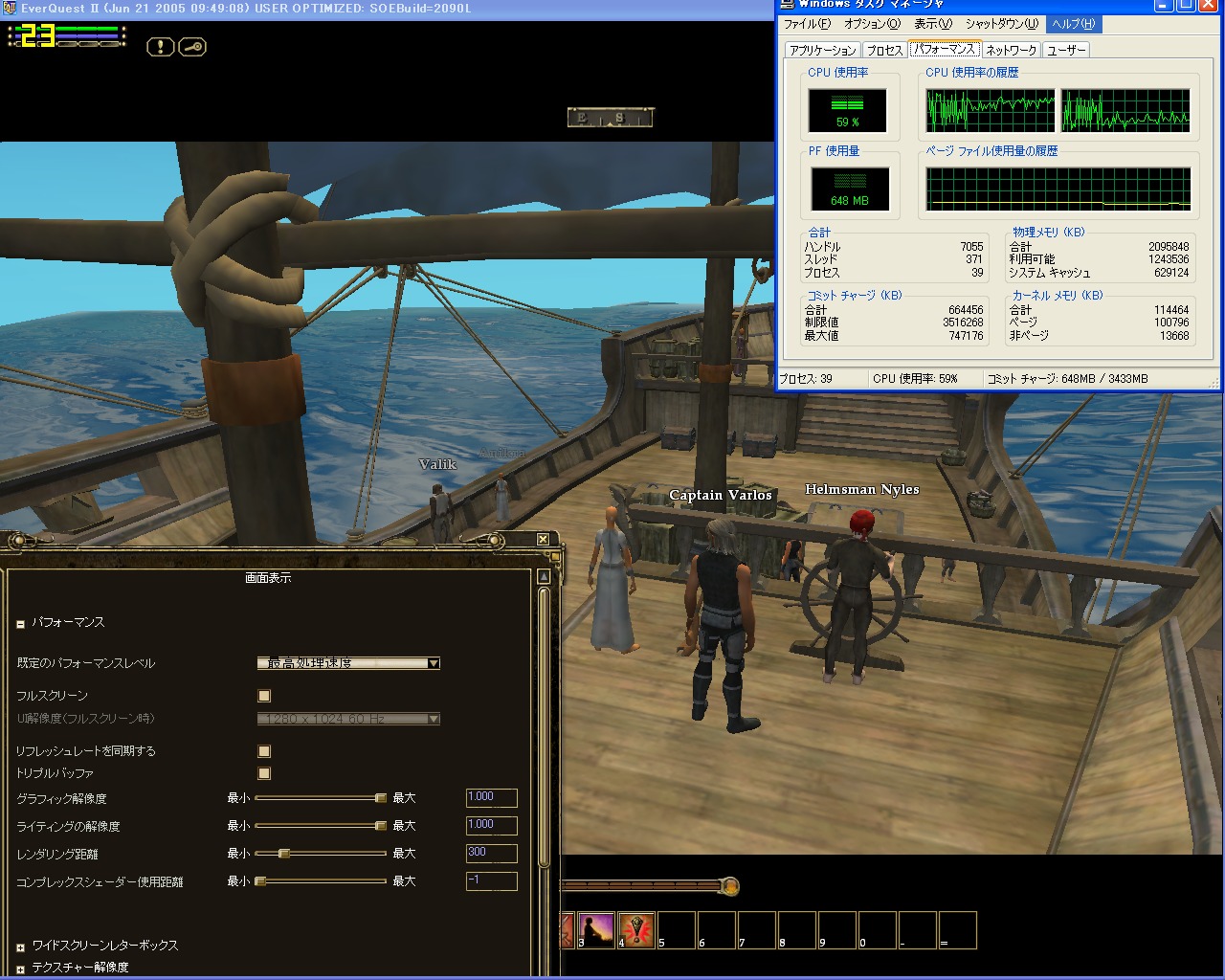Screen dimensions: 1225x980
Task: Click the コンプレックスシェーダー使用距離 slider handle
Action: pos(259,881)
